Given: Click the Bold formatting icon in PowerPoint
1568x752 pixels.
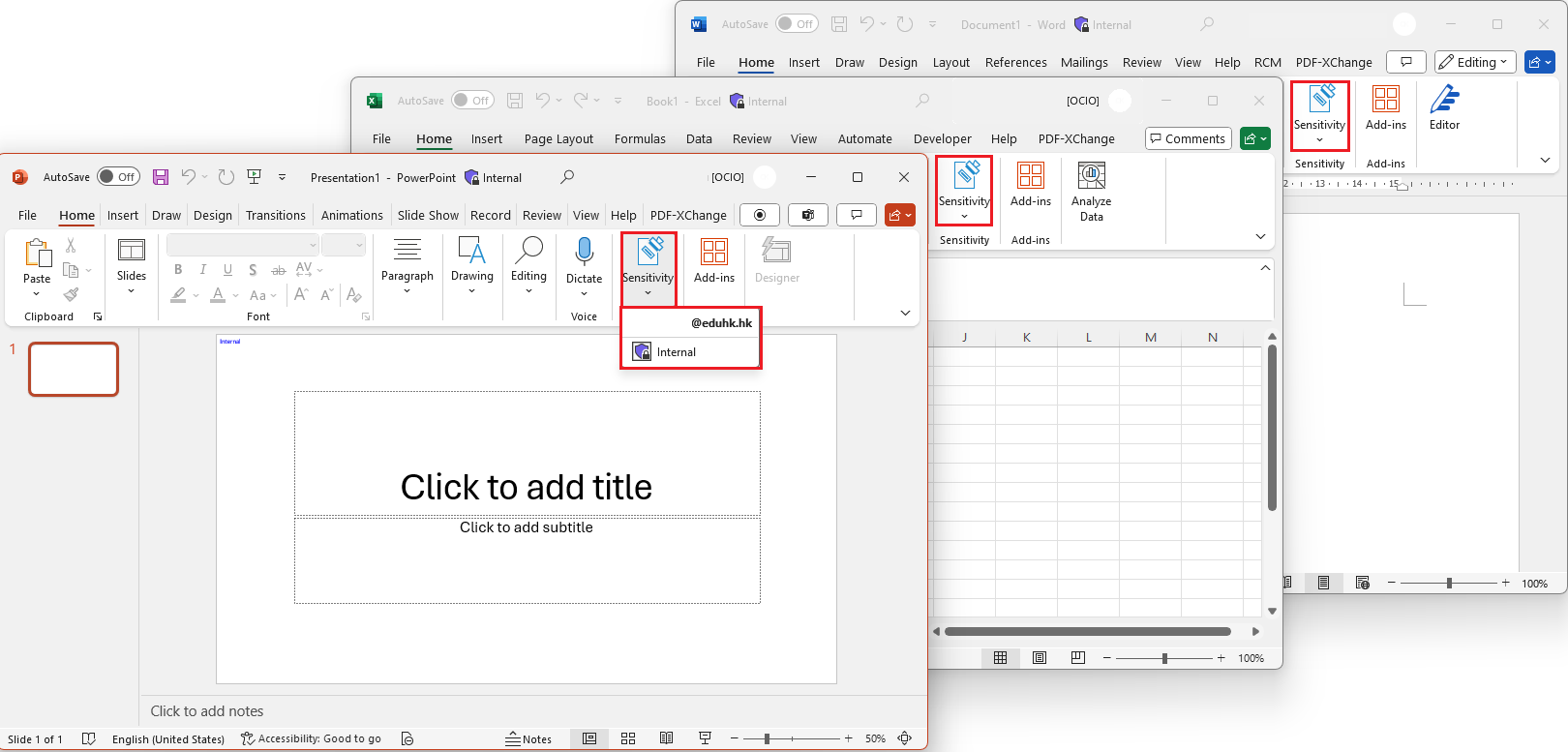Looking at the screenshot, I should click(178, 270).
